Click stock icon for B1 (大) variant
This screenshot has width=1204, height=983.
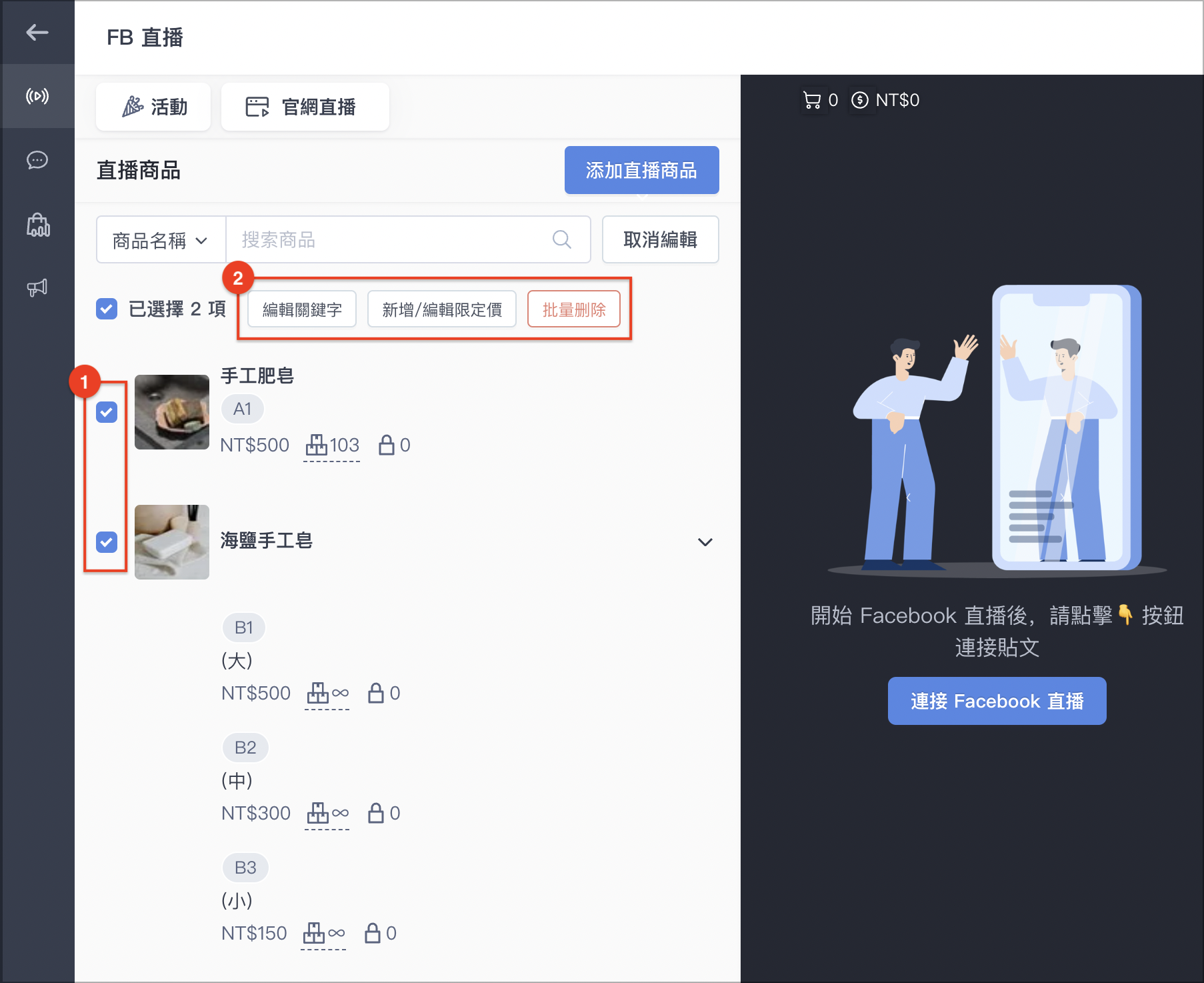(317, 693)
